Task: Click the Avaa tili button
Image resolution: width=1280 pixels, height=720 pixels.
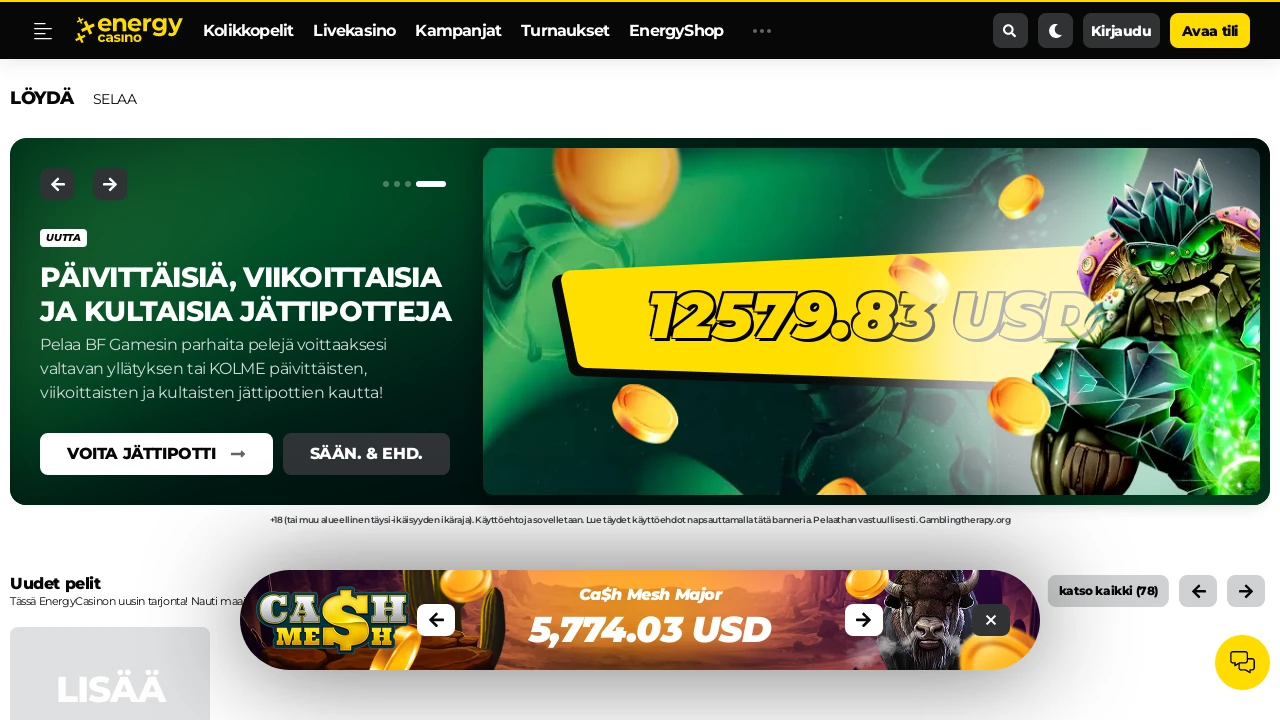Action: tap(1210, 31)
